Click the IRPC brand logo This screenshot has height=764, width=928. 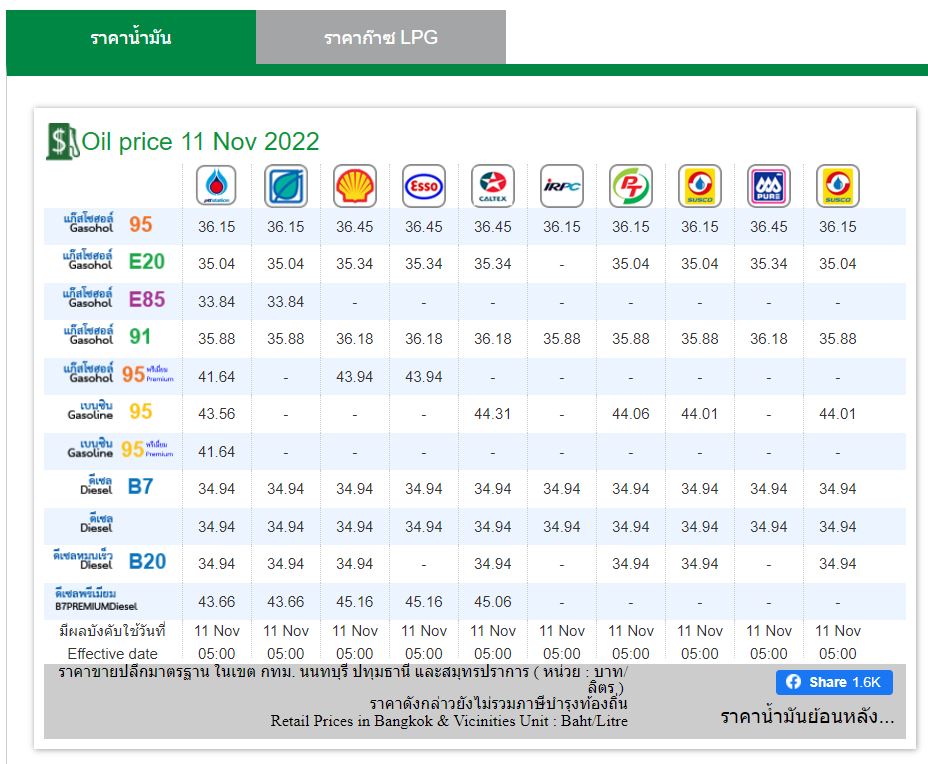click(x=562, y=186)
